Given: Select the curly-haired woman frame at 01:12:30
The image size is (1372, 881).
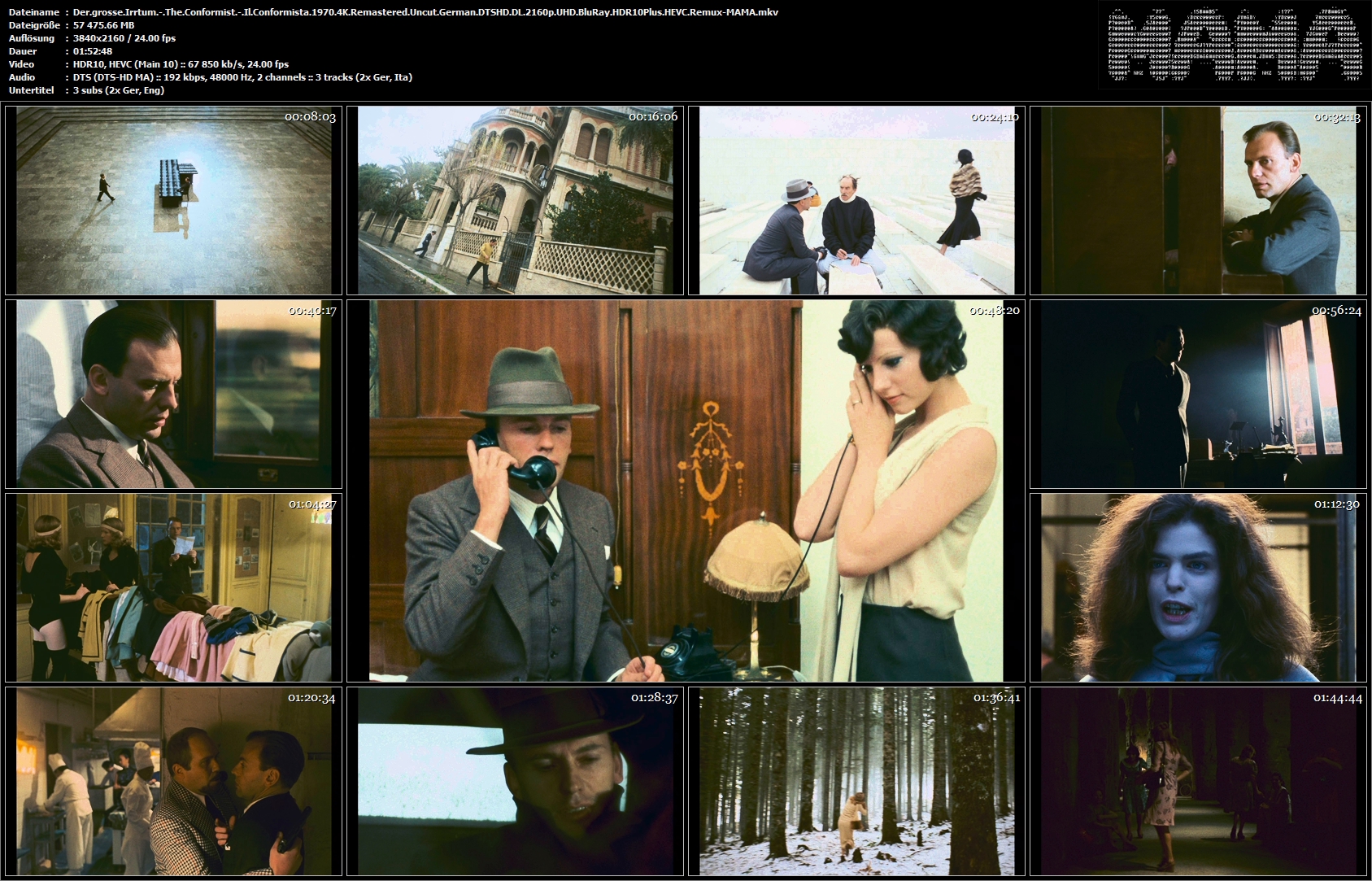Looking at the screenshot, I should (x=1199, y=587).
